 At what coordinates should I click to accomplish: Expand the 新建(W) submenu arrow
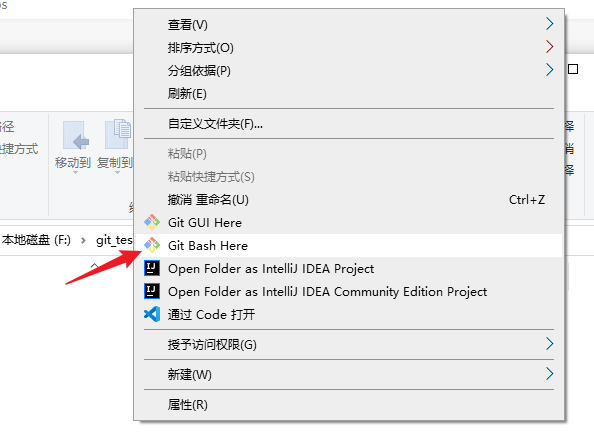pos(549,374)
